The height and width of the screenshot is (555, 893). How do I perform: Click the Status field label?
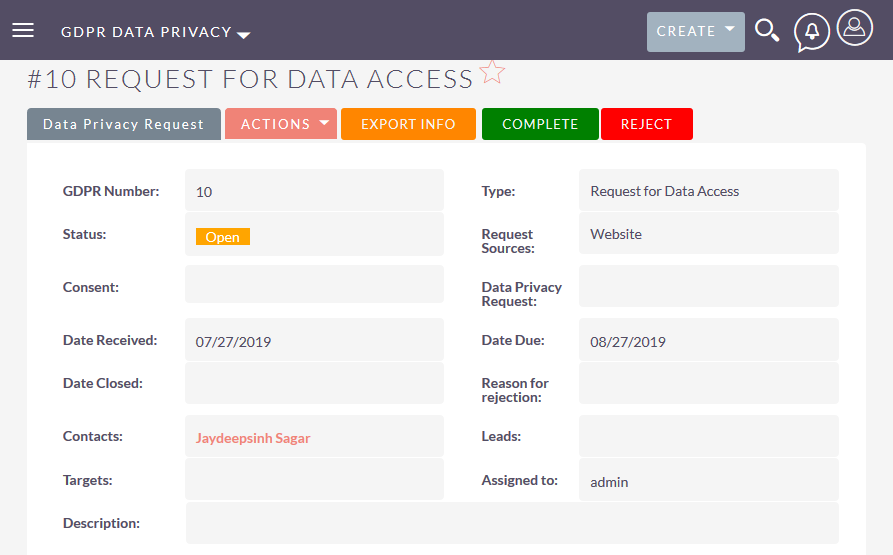pos(84,234)
